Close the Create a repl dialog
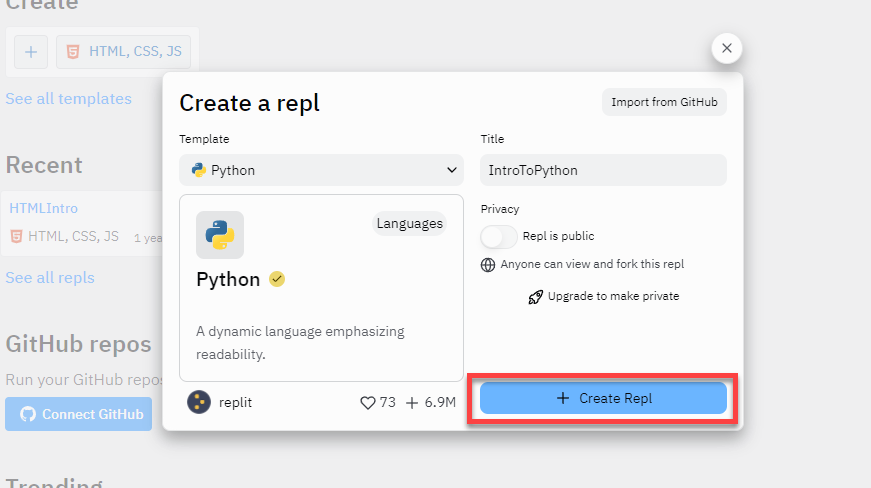 tap(727, 48)
